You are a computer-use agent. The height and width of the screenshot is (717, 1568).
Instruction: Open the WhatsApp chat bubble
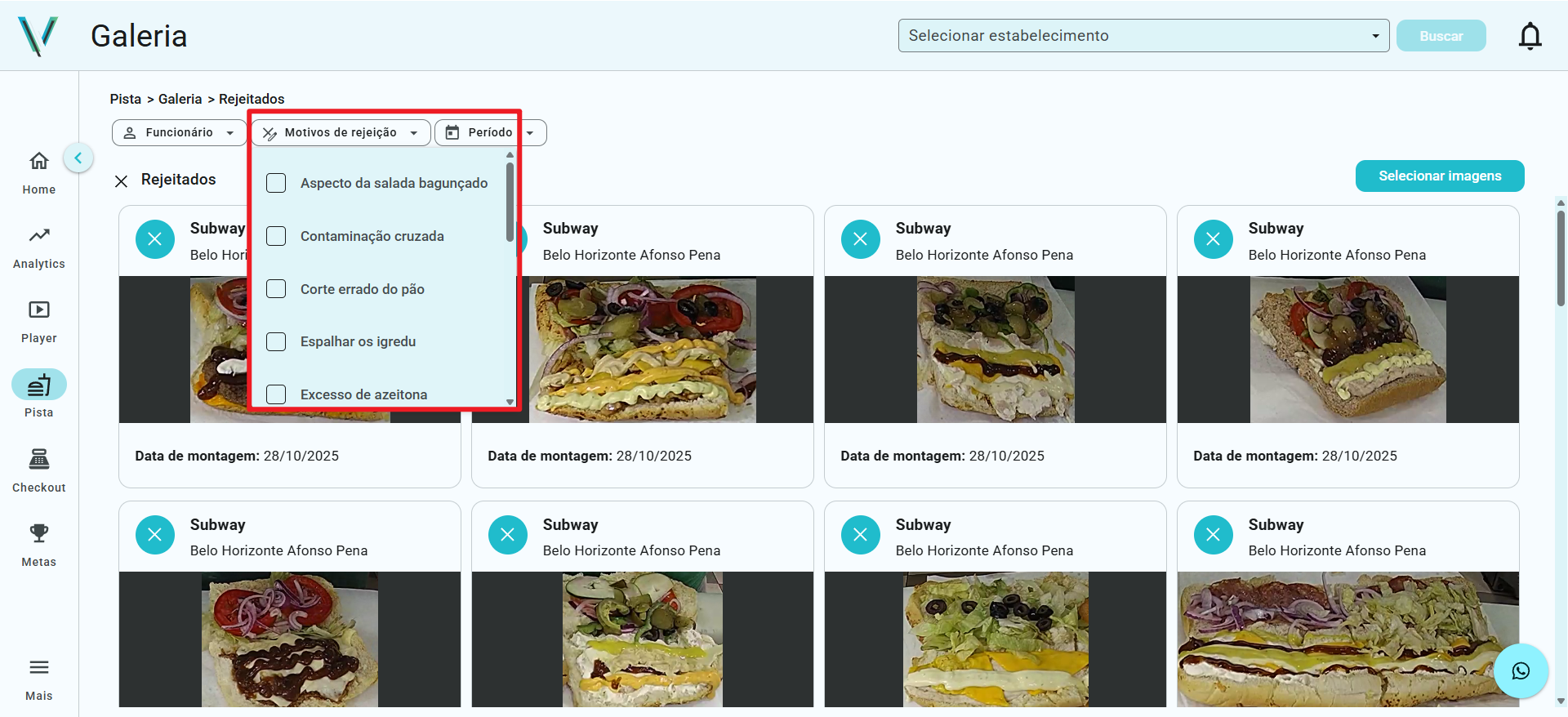coord(1521,671)
